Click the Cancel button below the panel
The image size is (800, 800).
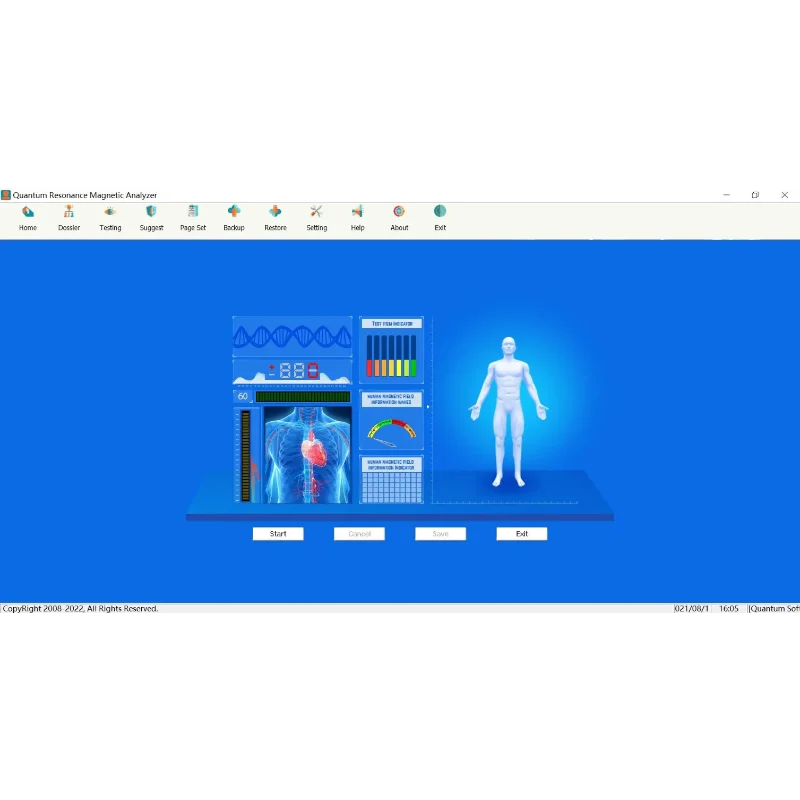click(x=359, y=534)
